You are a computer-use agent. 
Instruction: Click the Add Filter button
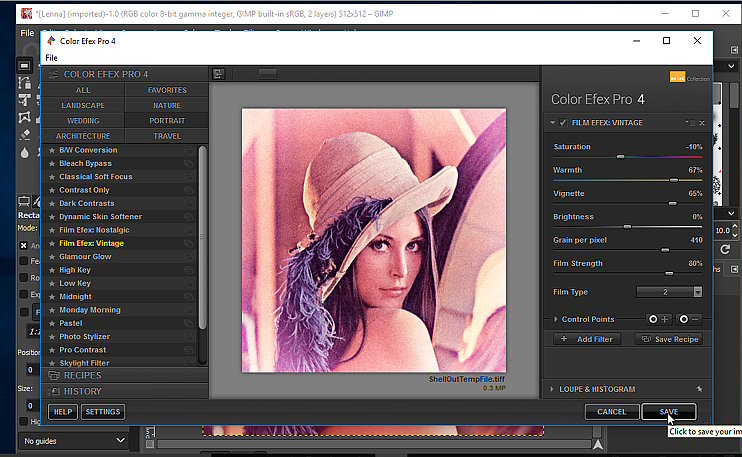(x=587, y=339)
